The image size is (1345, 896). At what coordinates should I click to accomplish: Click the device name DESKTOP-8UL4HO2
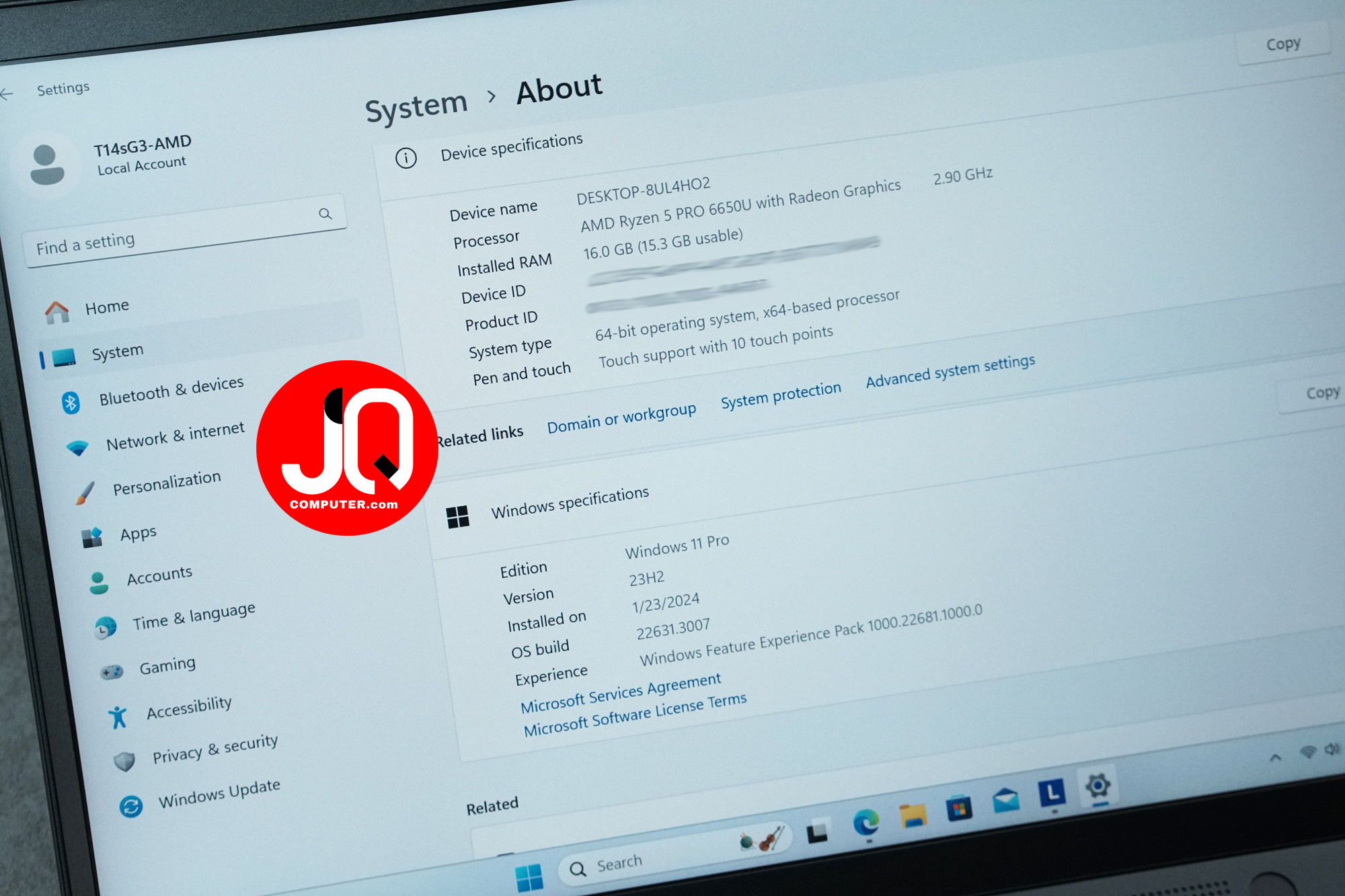tap(644, 191)
